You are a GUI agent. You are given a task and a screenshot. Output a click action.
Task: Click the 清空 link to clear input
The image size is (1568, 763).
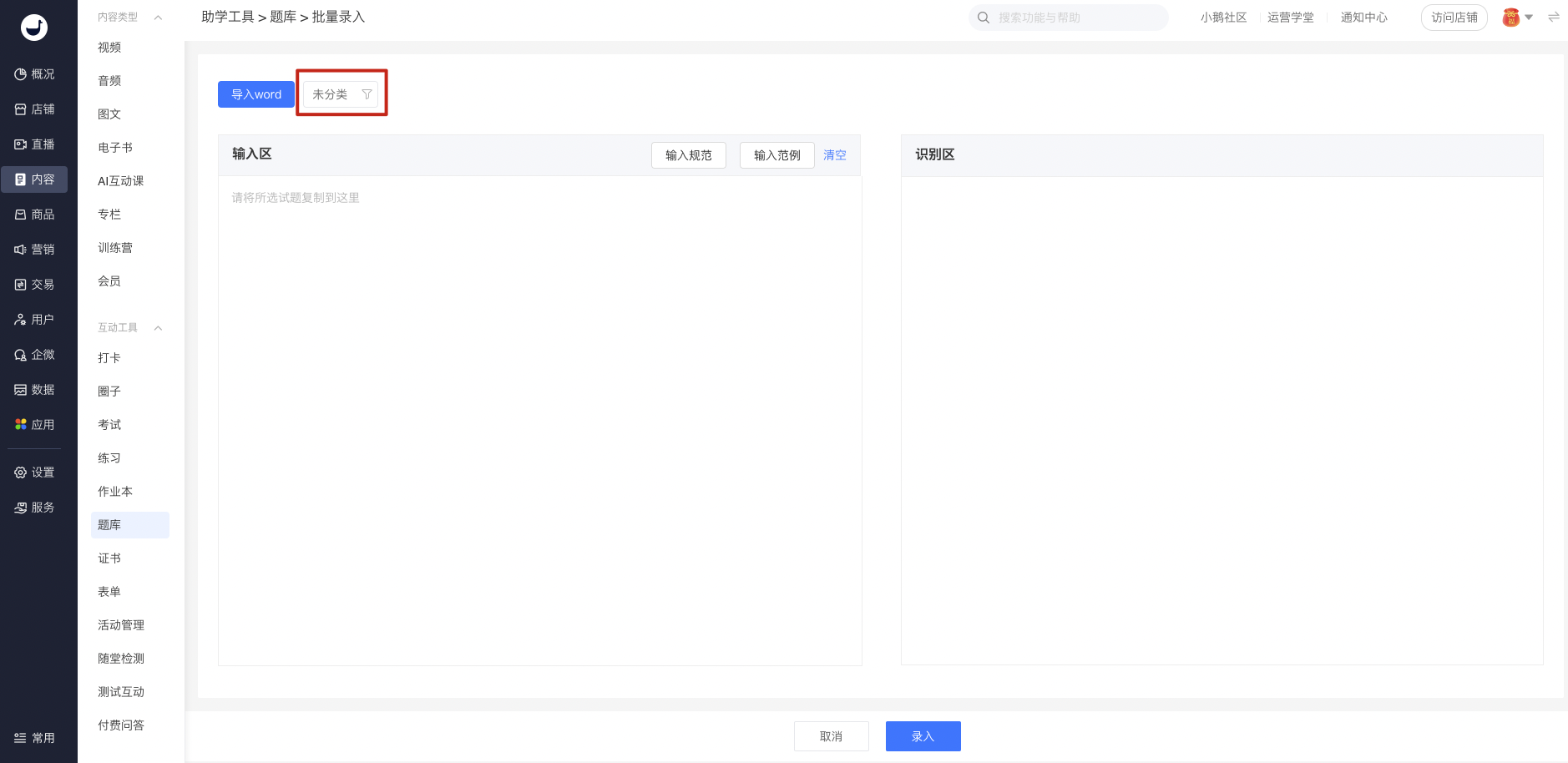click(x=834, y=155)
